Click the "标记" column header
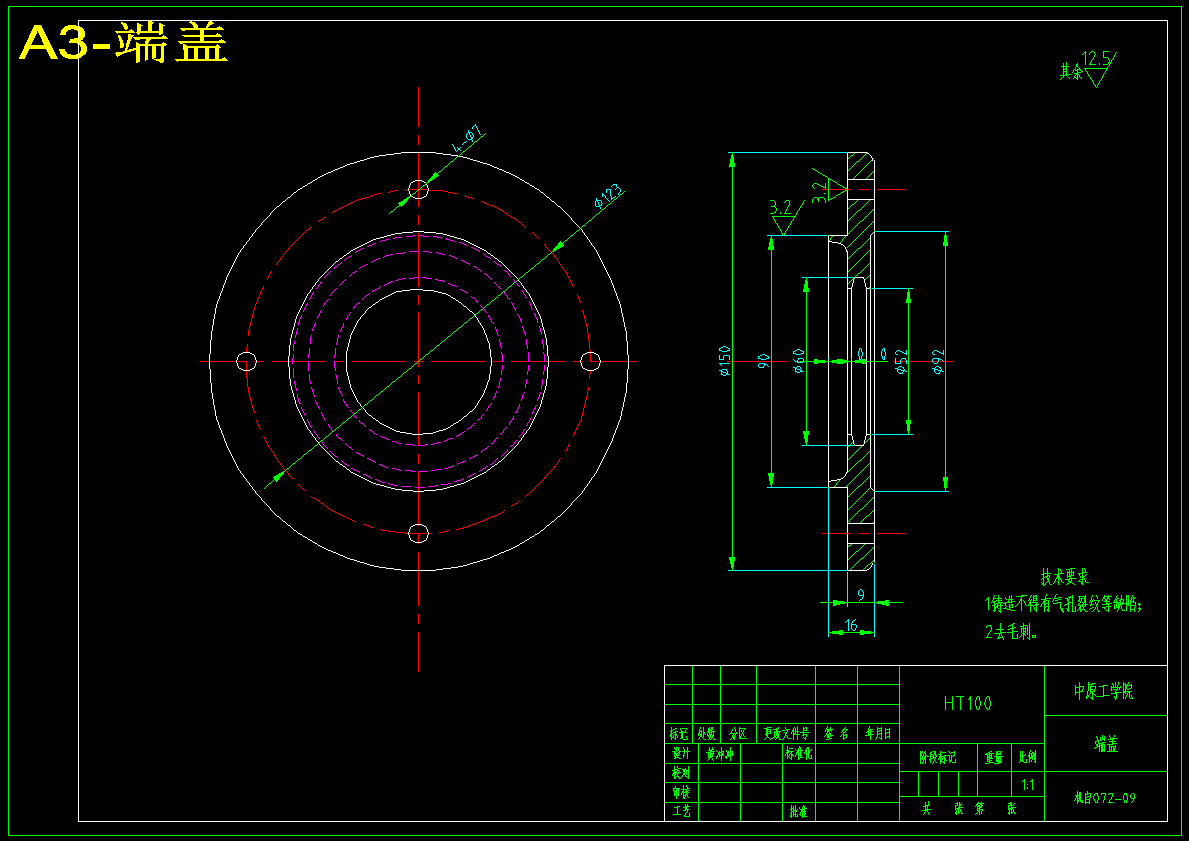The height and width of the screenshot is (841, 1189). [679, 733]
